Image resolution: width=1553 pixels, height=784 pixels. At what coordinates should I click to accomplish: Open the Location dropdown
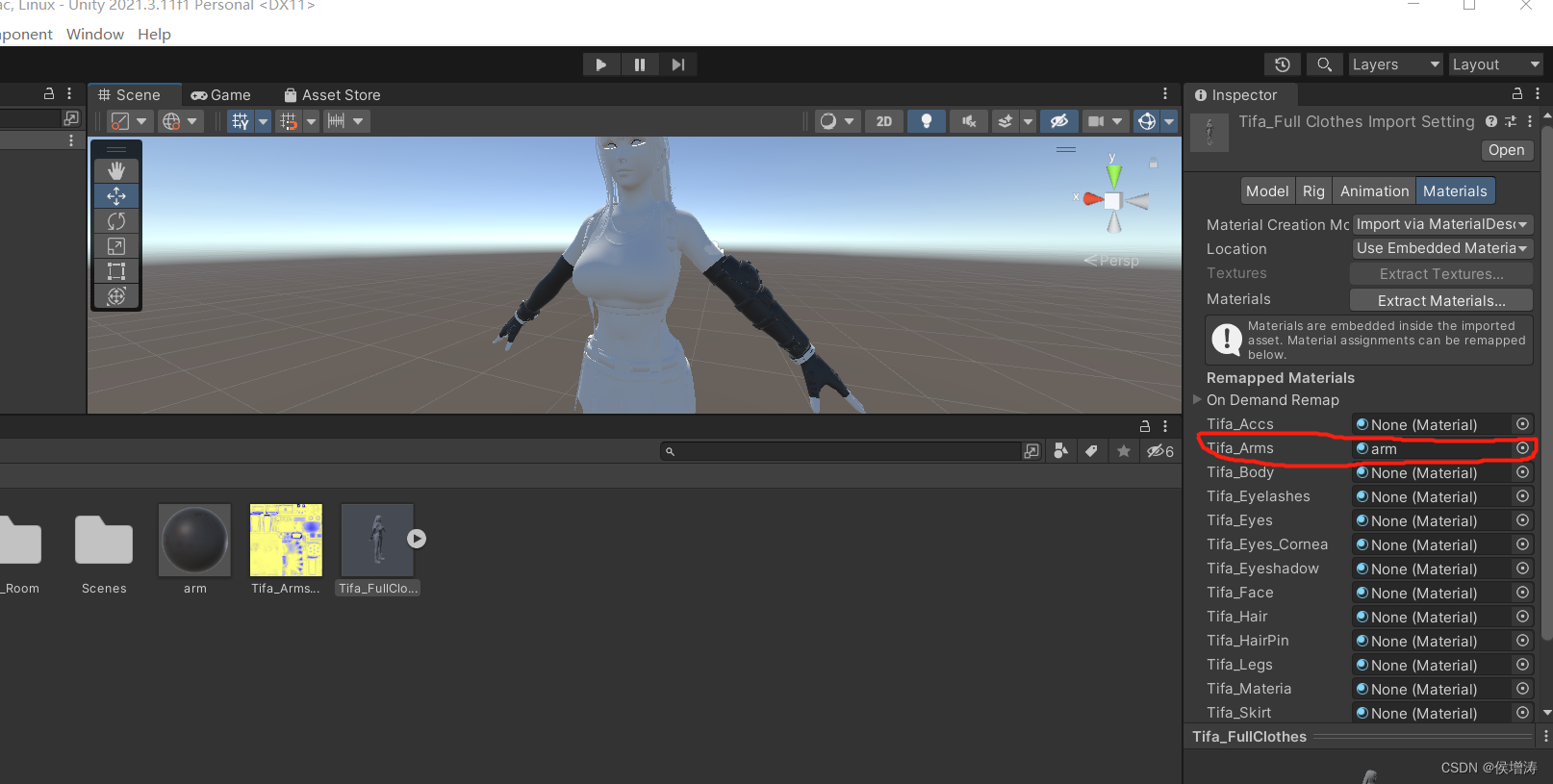click(x=1441, y=248)
